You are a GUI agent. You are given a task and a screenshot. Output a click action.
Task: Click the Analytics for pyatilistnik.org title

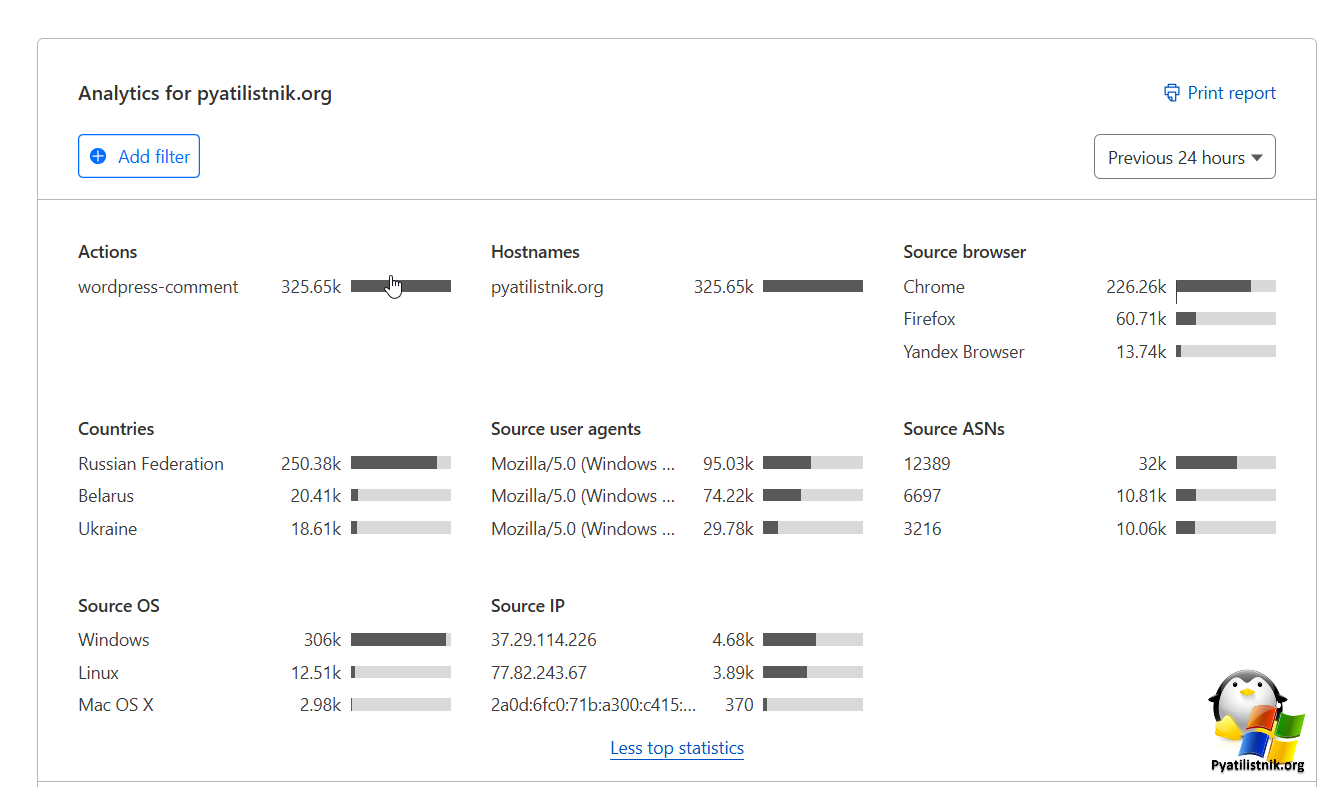(x=205, y=94)
